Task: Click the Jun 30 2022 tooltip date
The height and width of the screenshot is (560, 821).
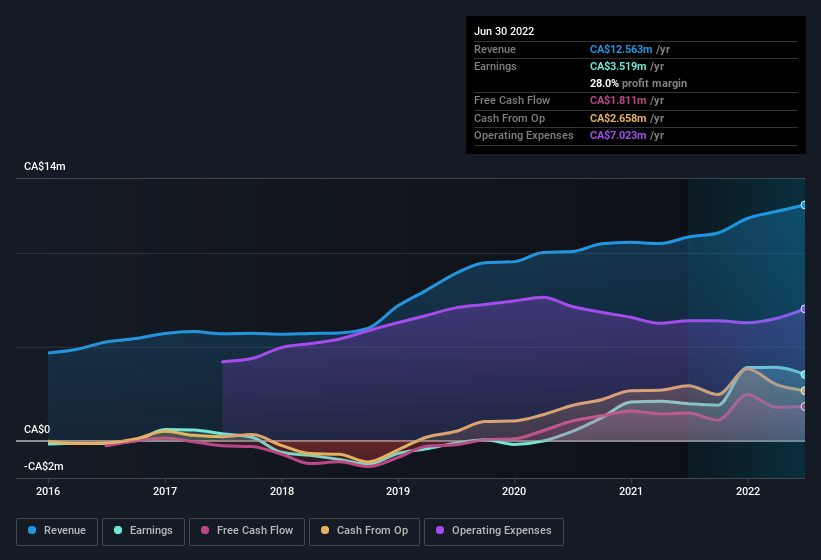Action: [x=504, y=31]
